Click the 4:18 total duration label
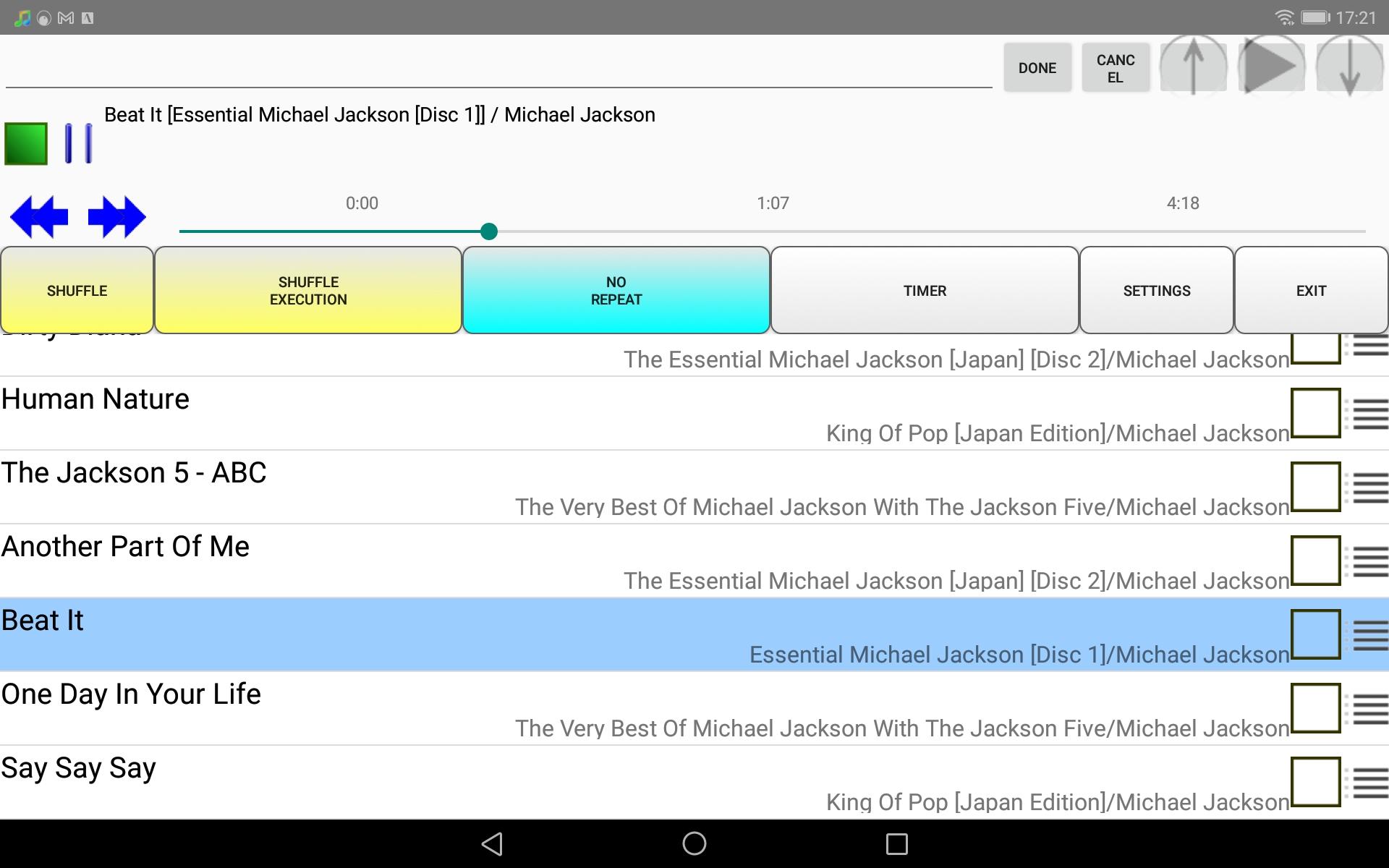 [x=1183, y=203]
